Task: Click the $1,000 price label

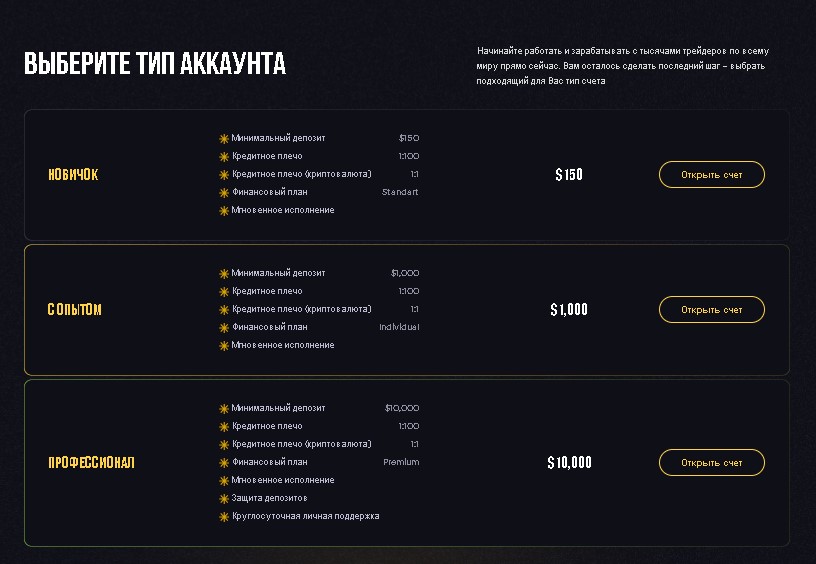Action: pos(569,310)
